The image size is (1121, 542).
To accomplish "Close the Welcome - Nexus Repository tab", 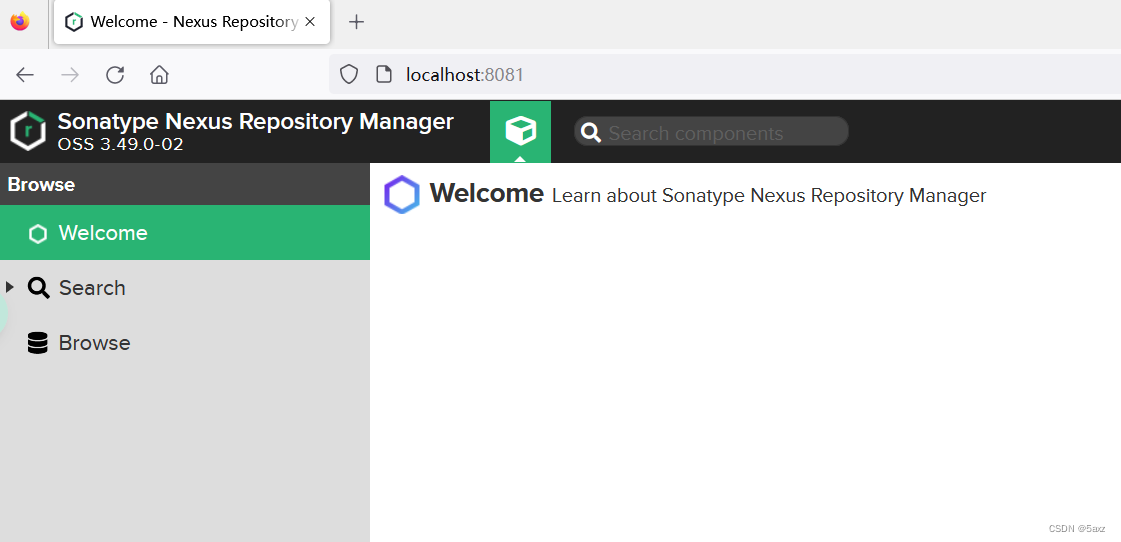I will pos(310,22).
